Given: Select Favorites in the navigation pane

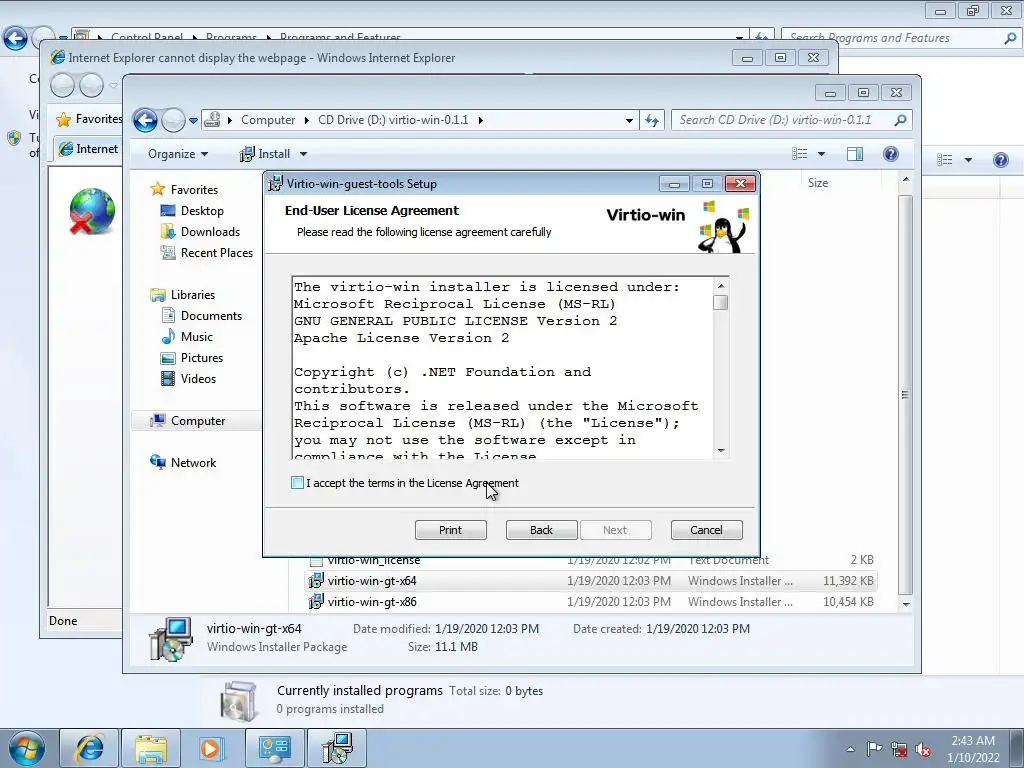Looking at the screenshot, I should pos(194,189).
